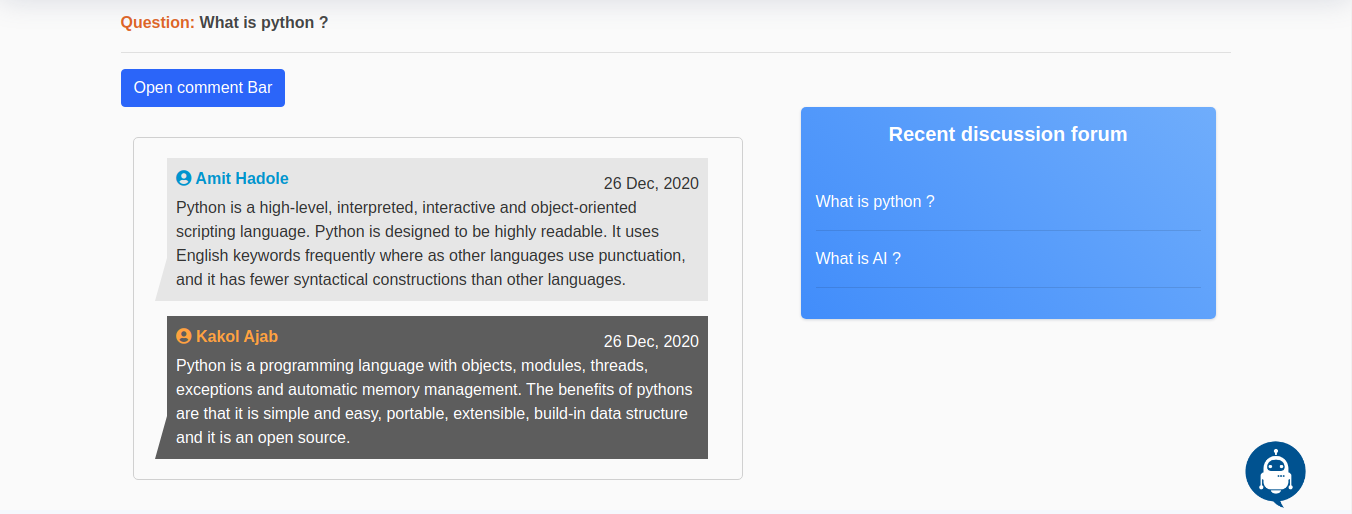Click the divider line below the question title
The width and height of the screenshot is (1352, 514).
coord(676,52)
